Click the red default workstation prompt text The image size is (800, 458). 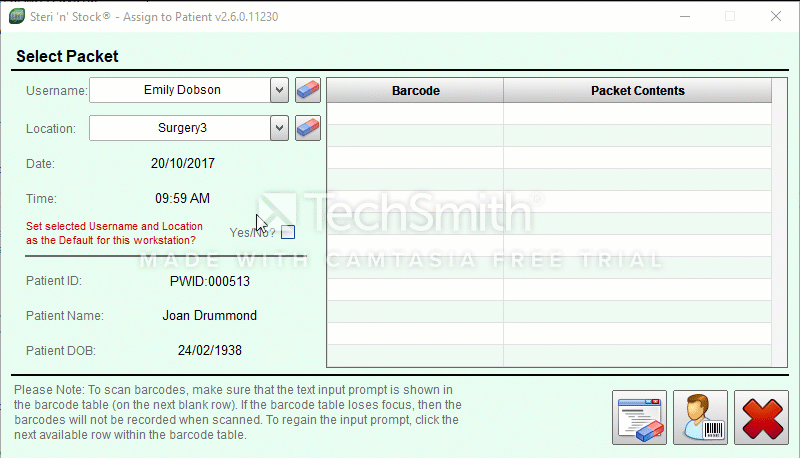click(x=114, y=233)
